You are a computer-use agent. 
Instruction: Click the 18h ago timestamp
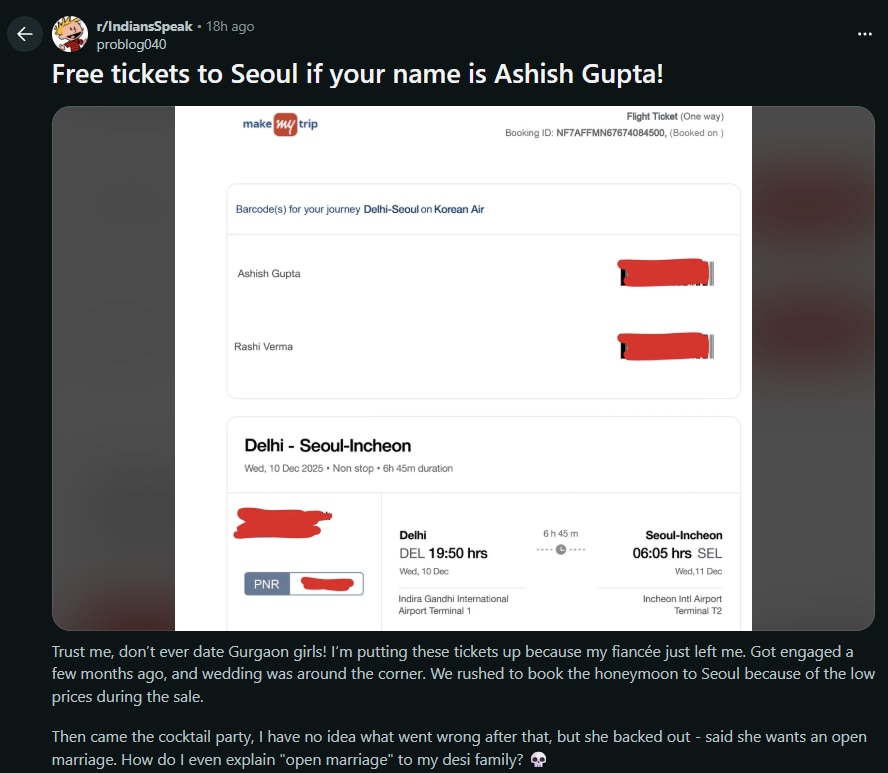point(229,26)
